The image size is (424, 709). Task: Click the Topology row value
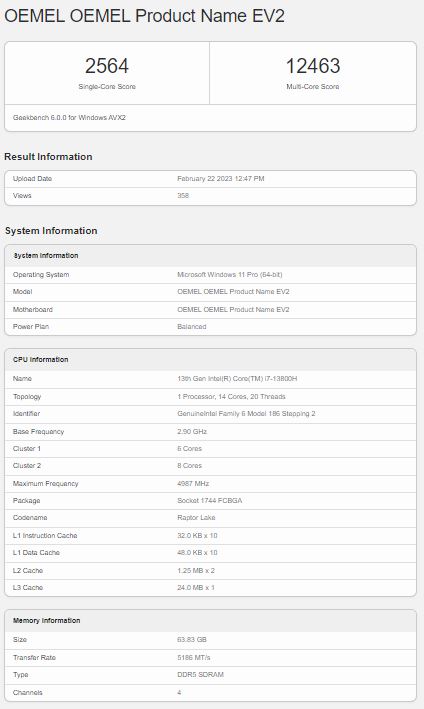point(231,397)
